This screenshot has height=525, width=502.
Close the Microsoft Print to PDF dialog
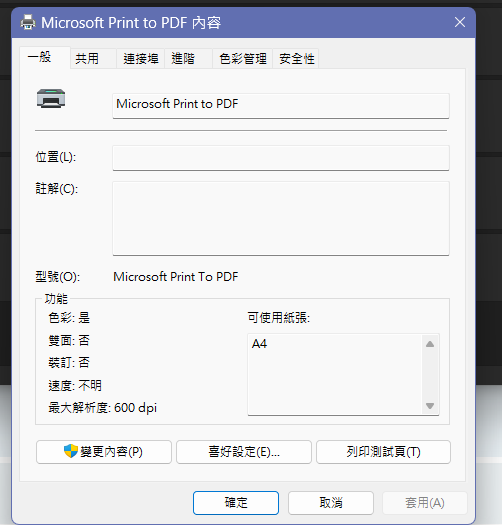(460, 22)
